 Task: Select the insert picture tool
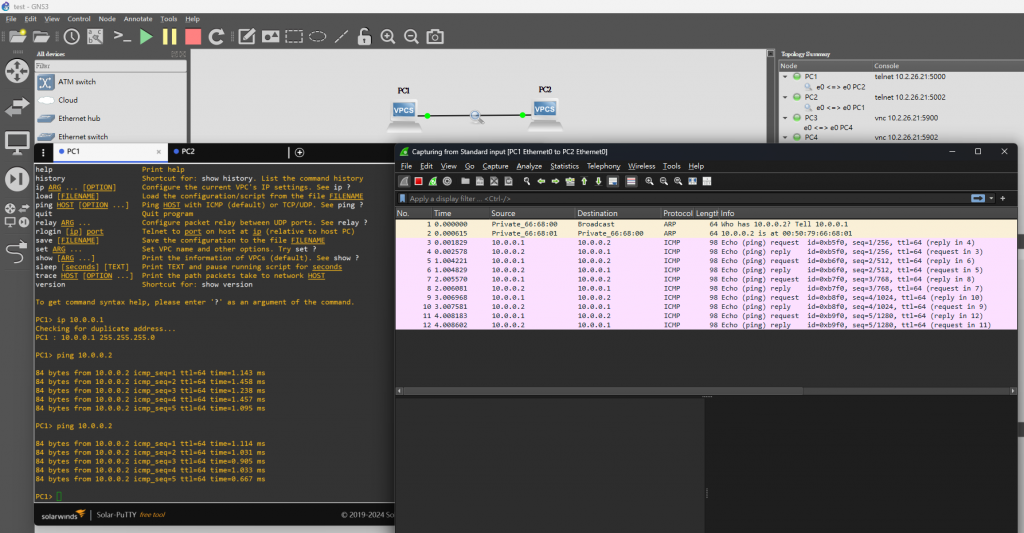pos(270,37)
